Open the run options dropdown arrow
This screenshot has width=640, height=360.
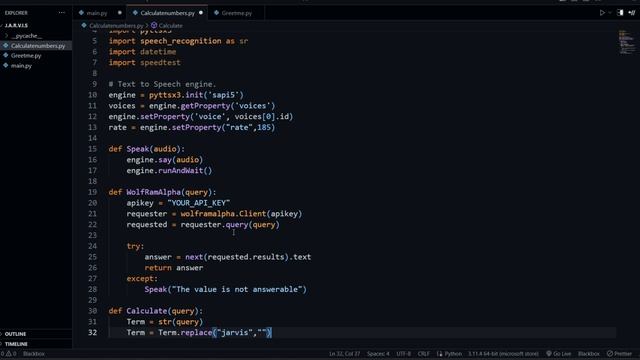click(610, 13)
